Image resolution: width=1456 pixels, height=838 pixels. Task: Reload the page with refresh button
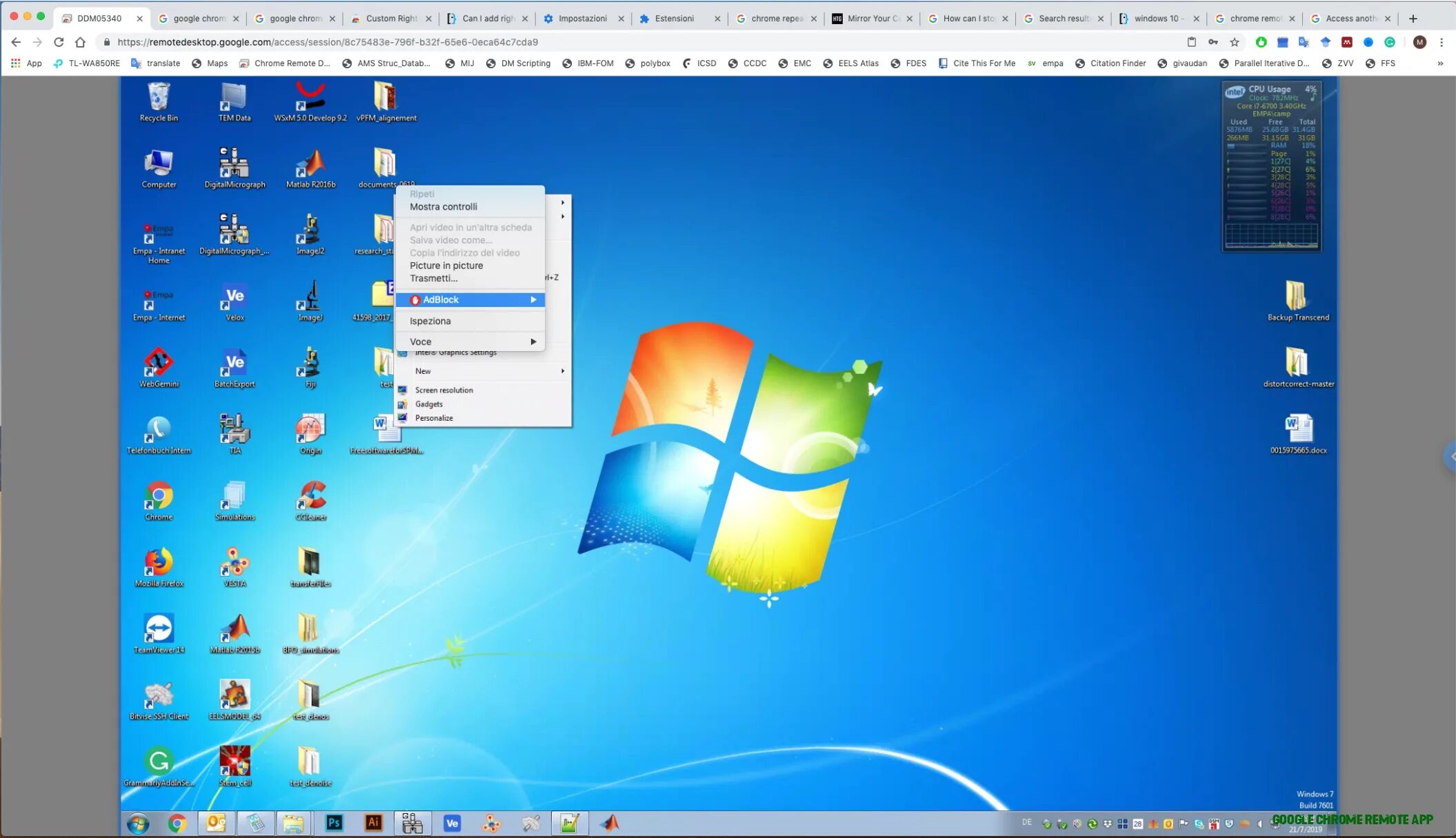[59, 42]
